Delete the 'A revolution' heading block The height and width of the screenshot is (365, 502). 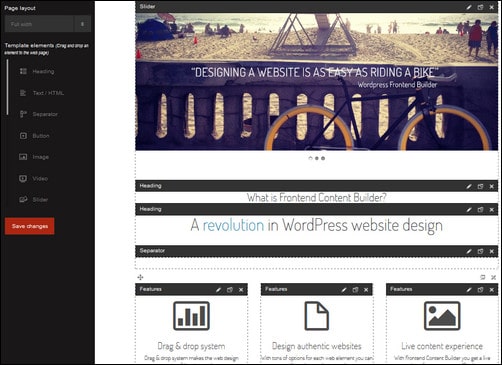(x=492, y=210)
